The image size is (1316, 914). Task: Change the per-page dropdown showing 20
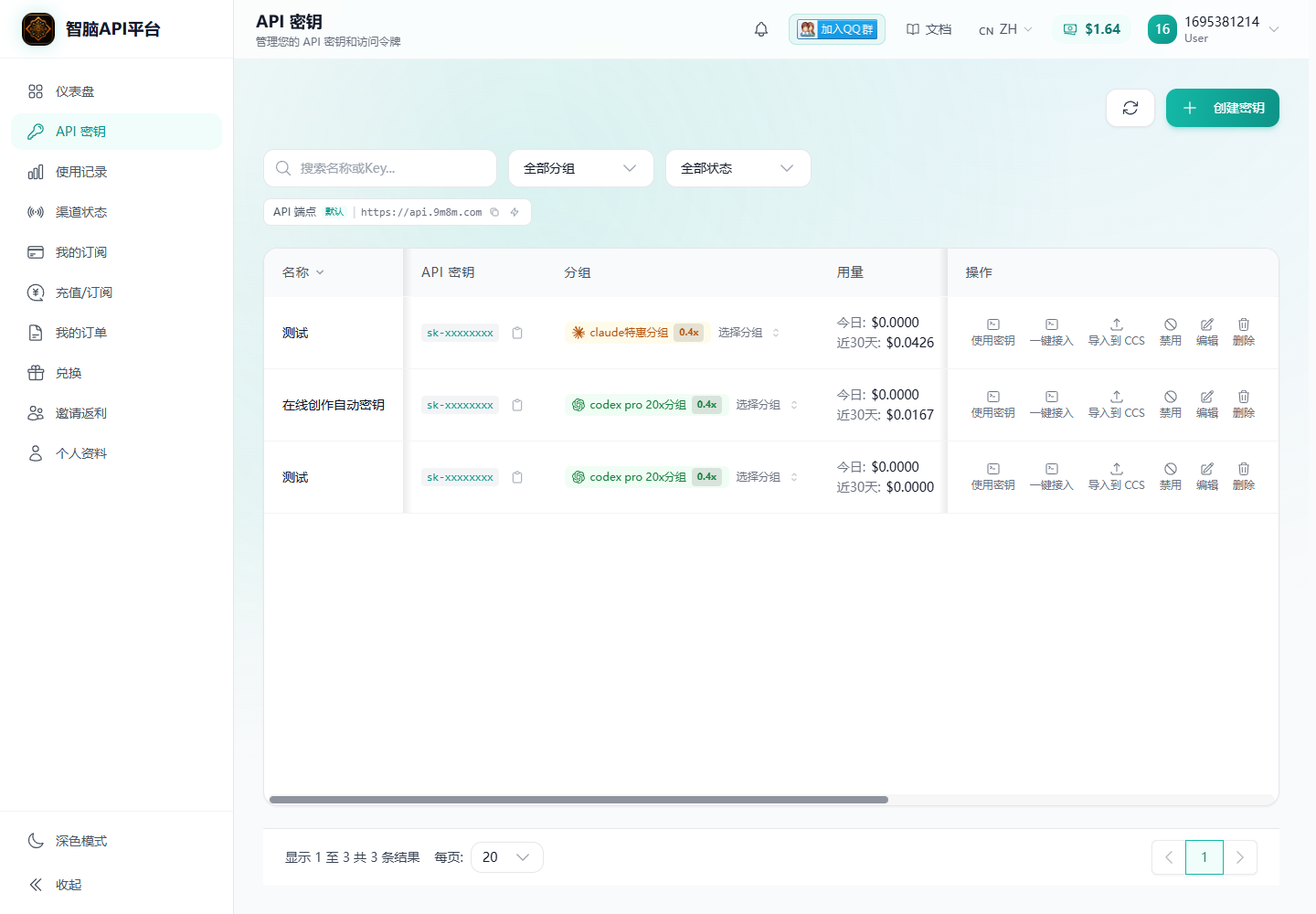point(507,857)
